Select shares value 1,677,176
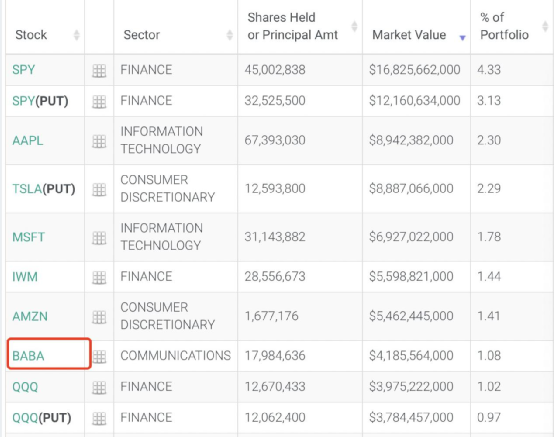554x437 pixels. point(271,316)
